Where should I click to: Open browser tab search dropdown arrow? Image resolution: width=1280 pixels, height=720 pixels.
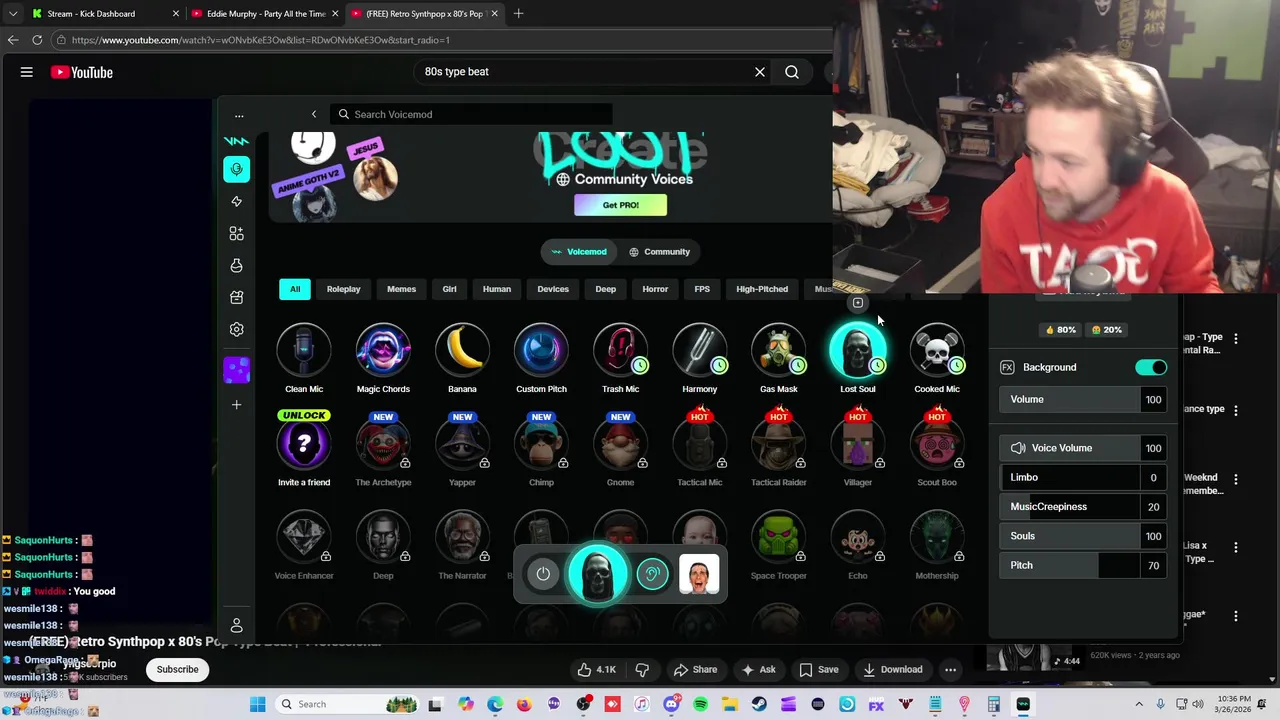[13, 14]
